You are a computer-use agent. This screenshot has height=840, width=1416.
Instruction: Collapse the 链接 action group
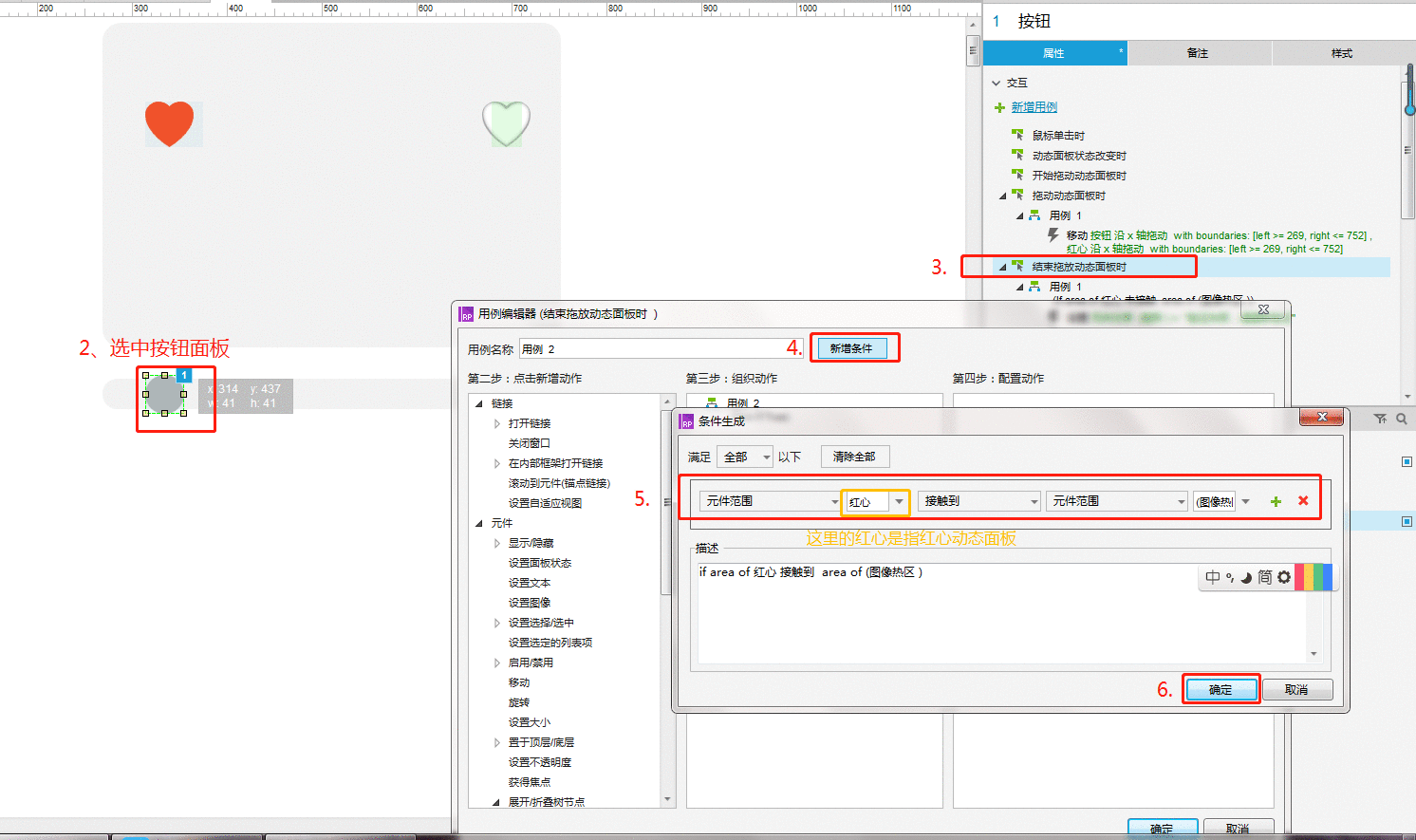pyautogui.click(x=478, y=403)
